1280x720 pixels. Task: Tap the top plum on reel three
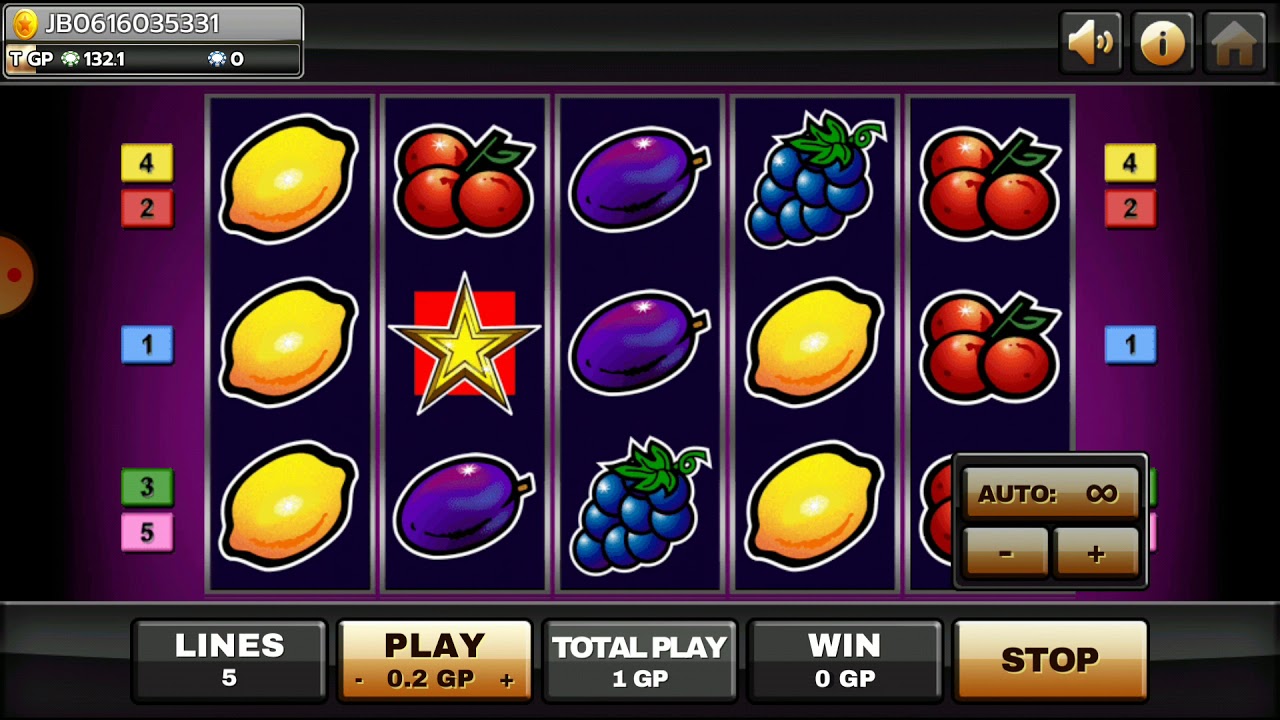click(639, 180)
